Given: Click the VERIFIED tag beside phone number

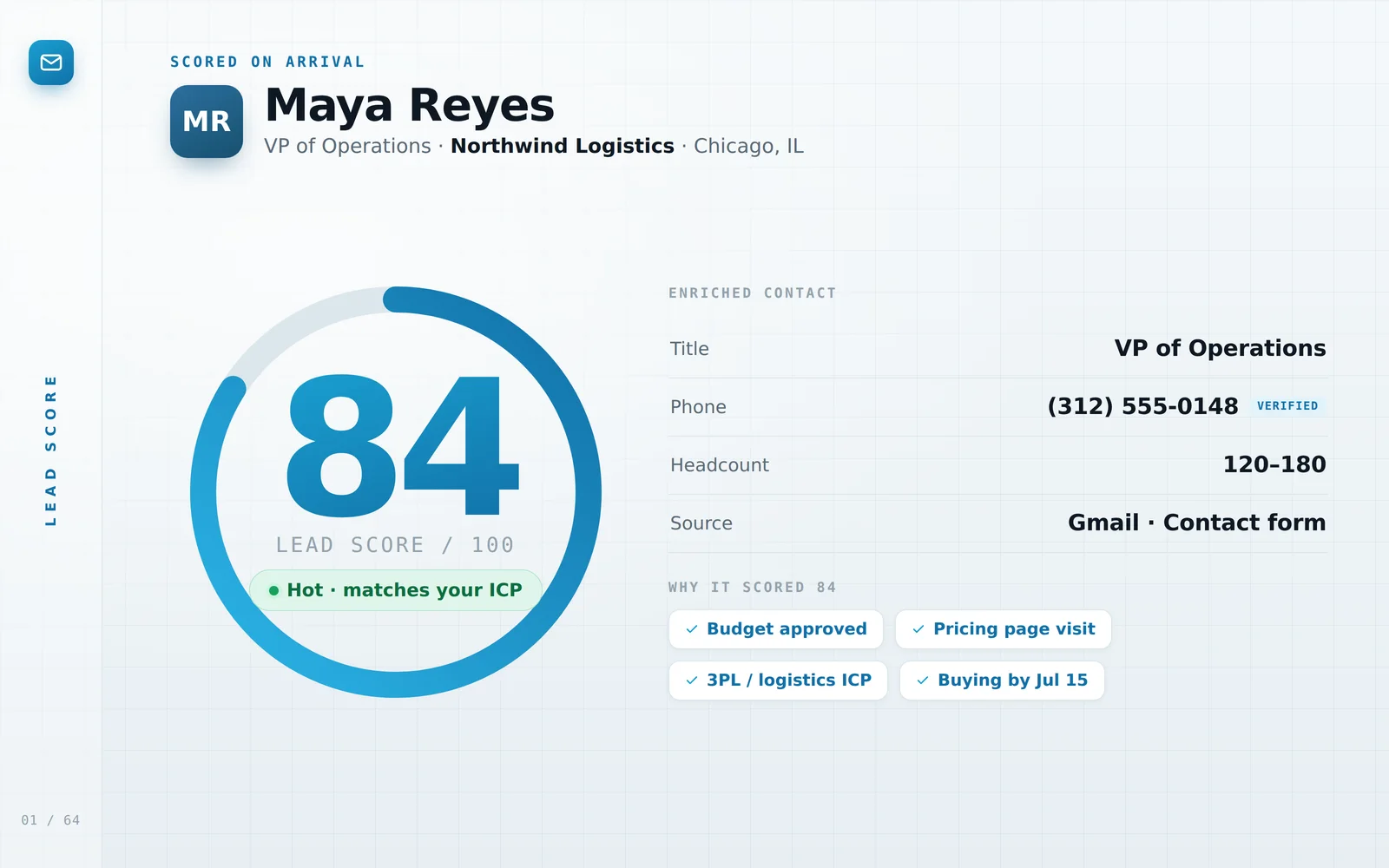Looking at the screenshot, I should 1287,406.
